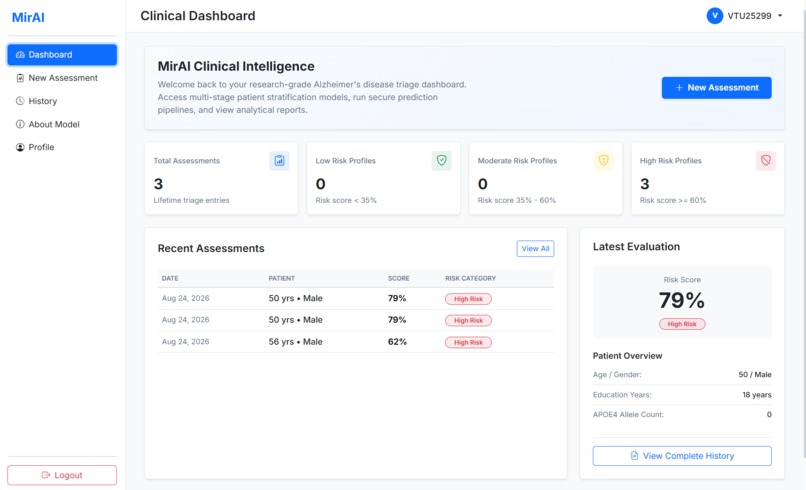Click the 56 yrs • Male patient cell
This screenshot has height=490, width=806.
tap(296, 342)
